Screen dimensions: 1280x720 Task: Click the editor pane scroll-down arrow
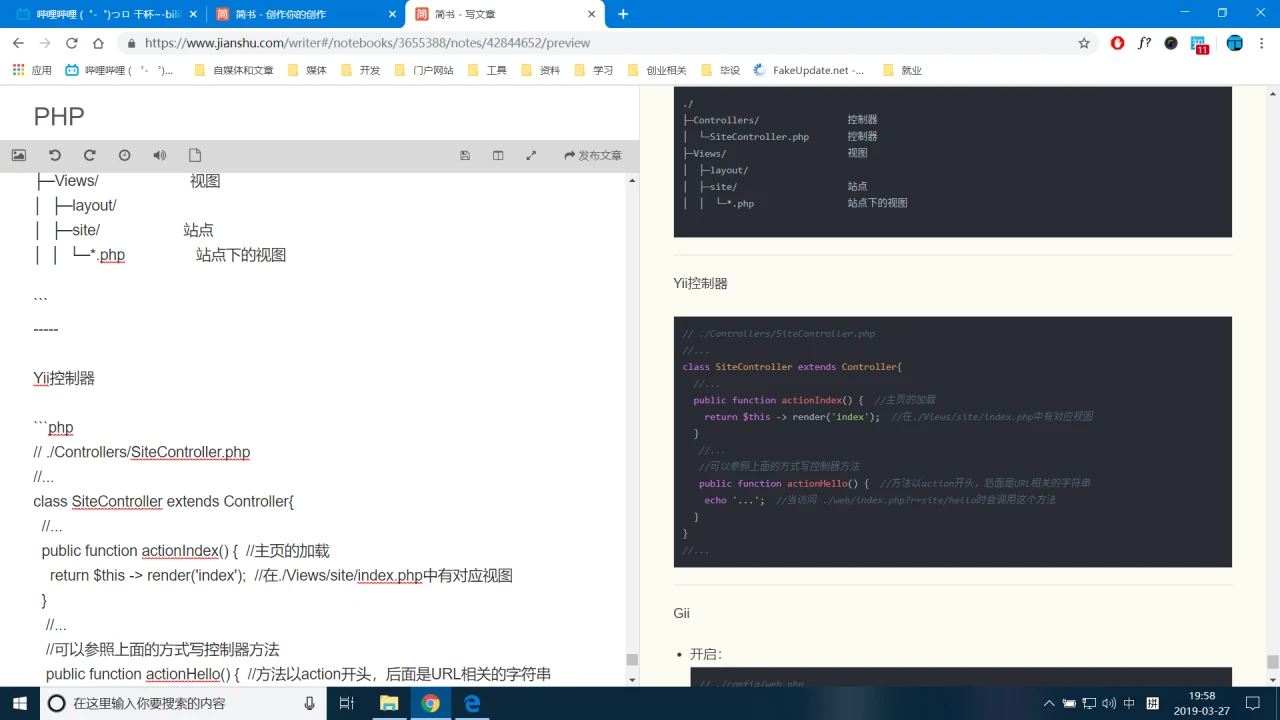pos(632,680)
